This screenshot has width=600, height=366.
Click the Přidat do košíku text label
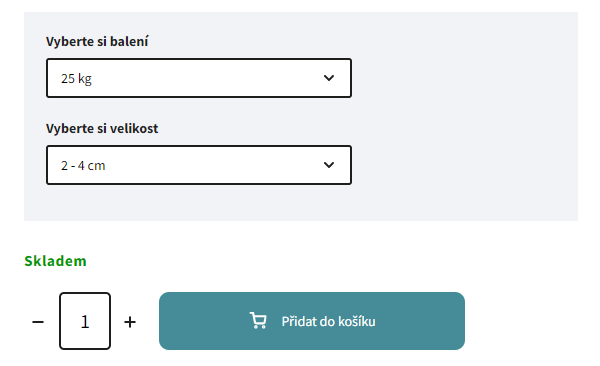[328, 322]
